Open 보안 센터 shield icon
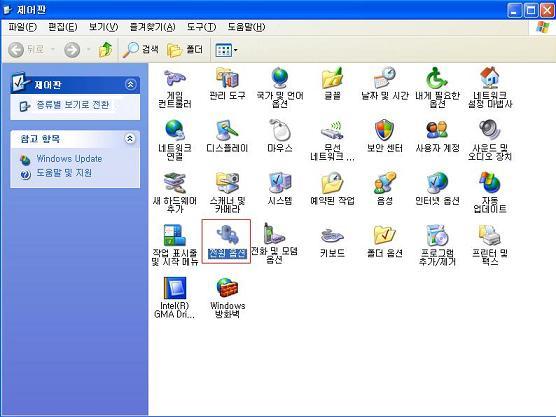The width and height of the screenshot is (556, 417). 385,130
